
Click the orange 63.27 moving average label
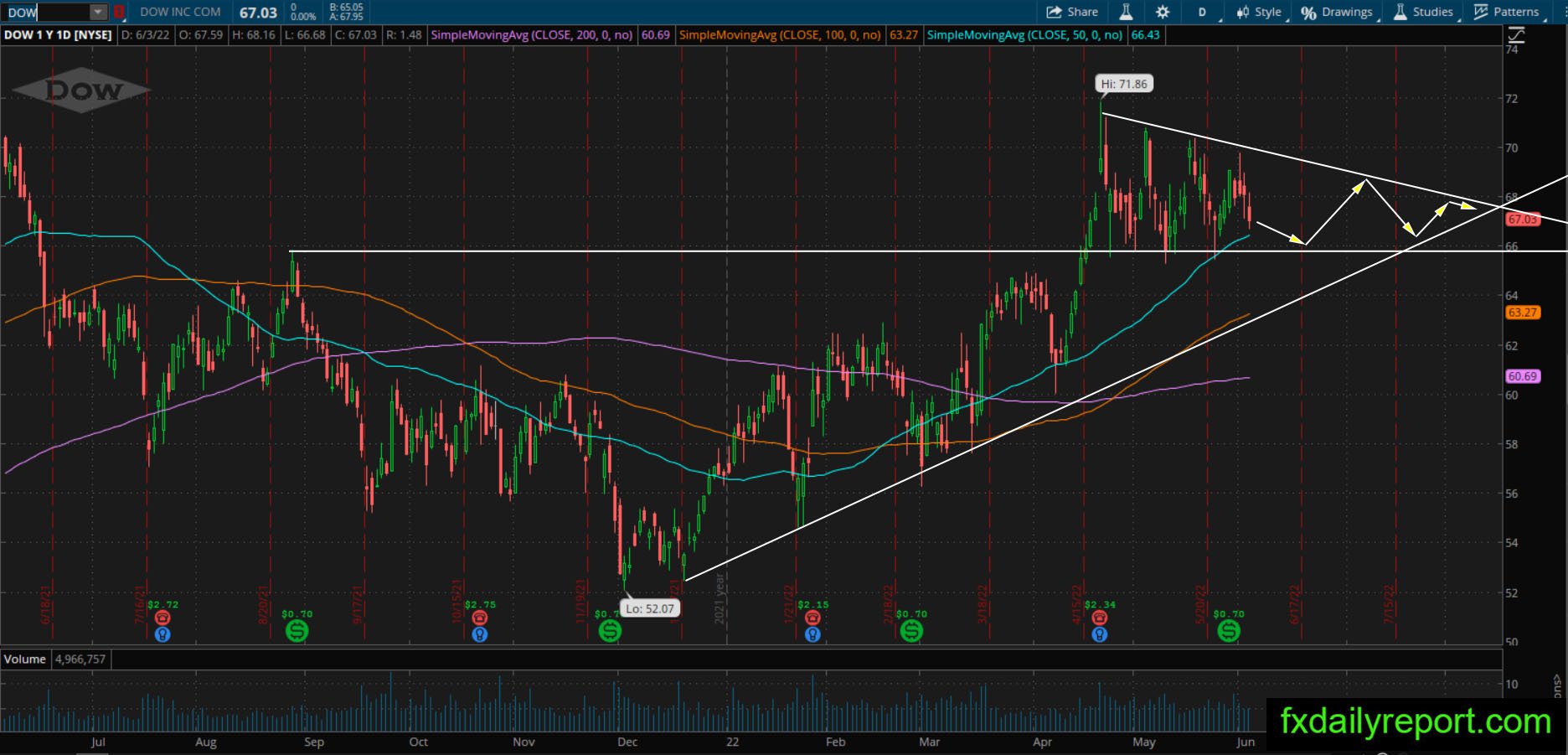(x=1522, y=313)
